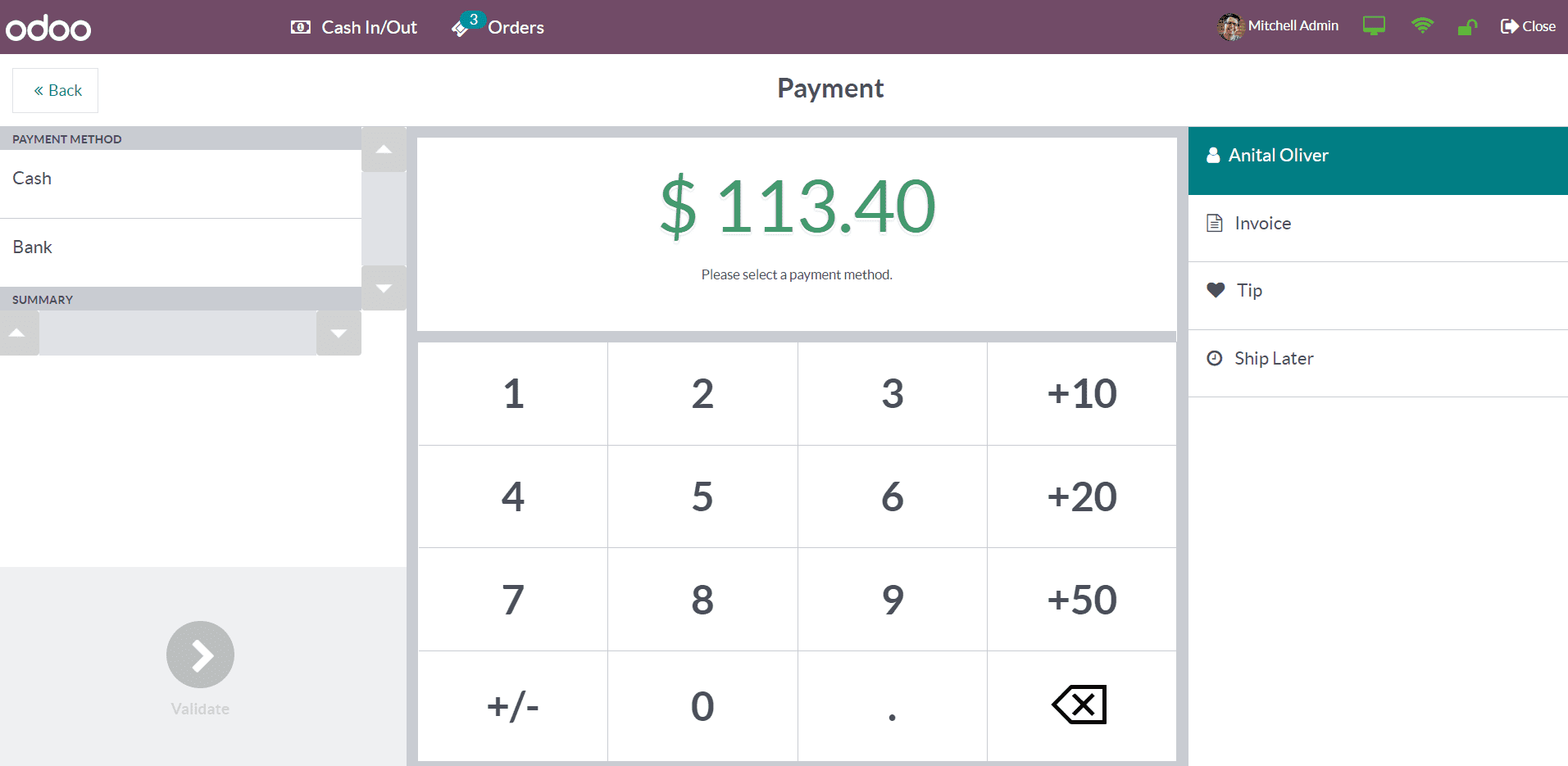Click the down arrow beside payment methods
The width and height of the screenshot is (1568, 766).
pos(384,288)
